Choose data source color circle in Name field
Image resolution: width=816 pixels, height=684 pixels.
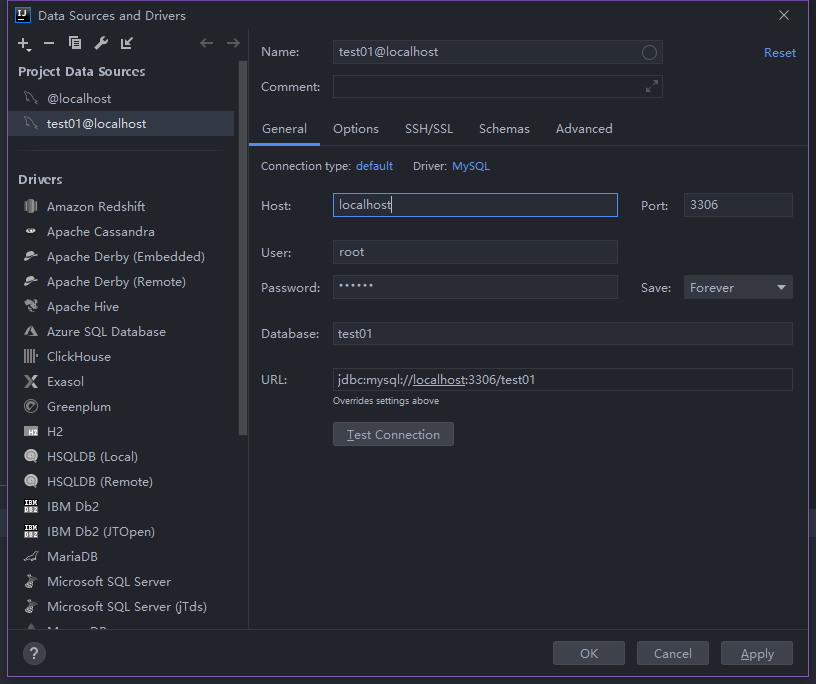point(649,53)
